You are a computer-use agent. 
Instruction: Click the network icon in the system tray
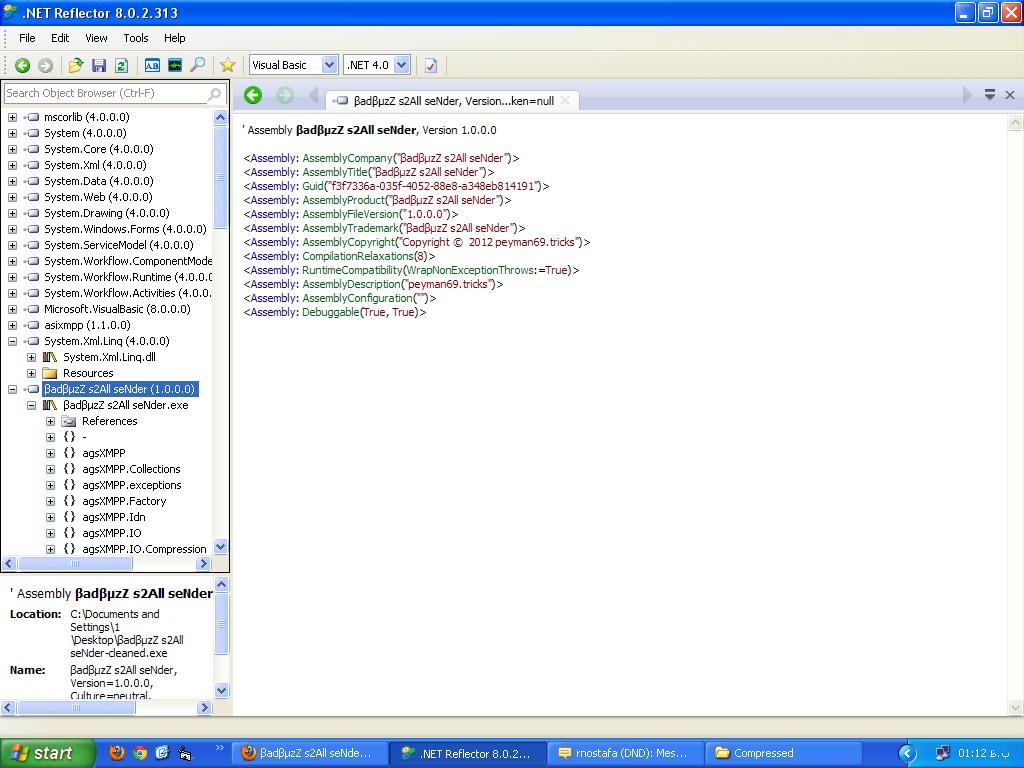coord(942,754)
